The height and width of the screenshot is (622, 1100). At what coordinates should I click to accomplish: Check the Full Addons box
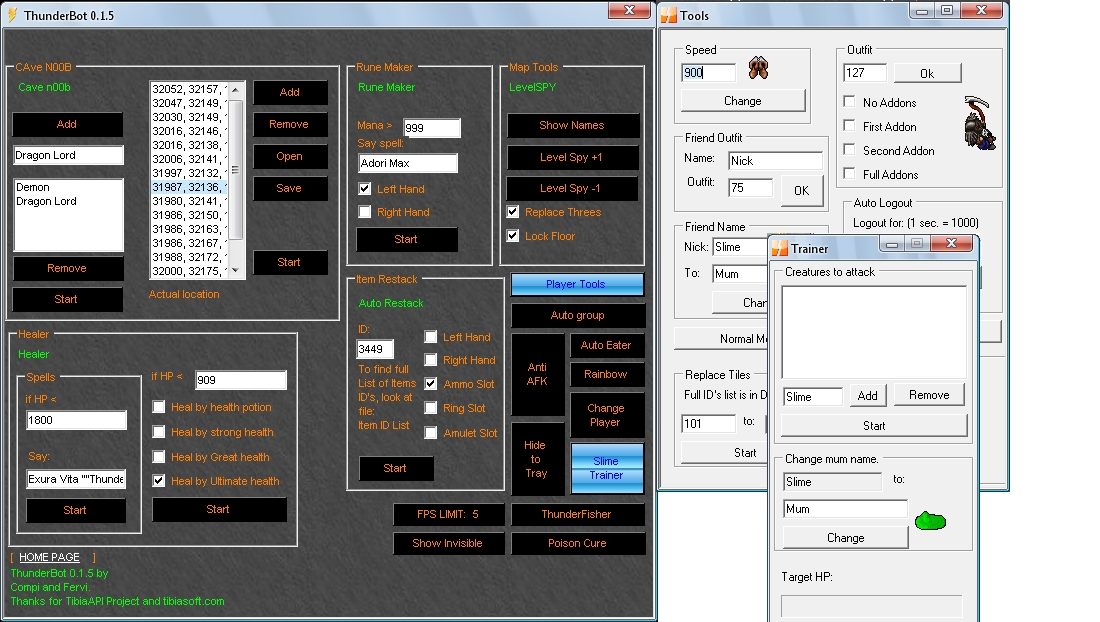tap(849, 174)
